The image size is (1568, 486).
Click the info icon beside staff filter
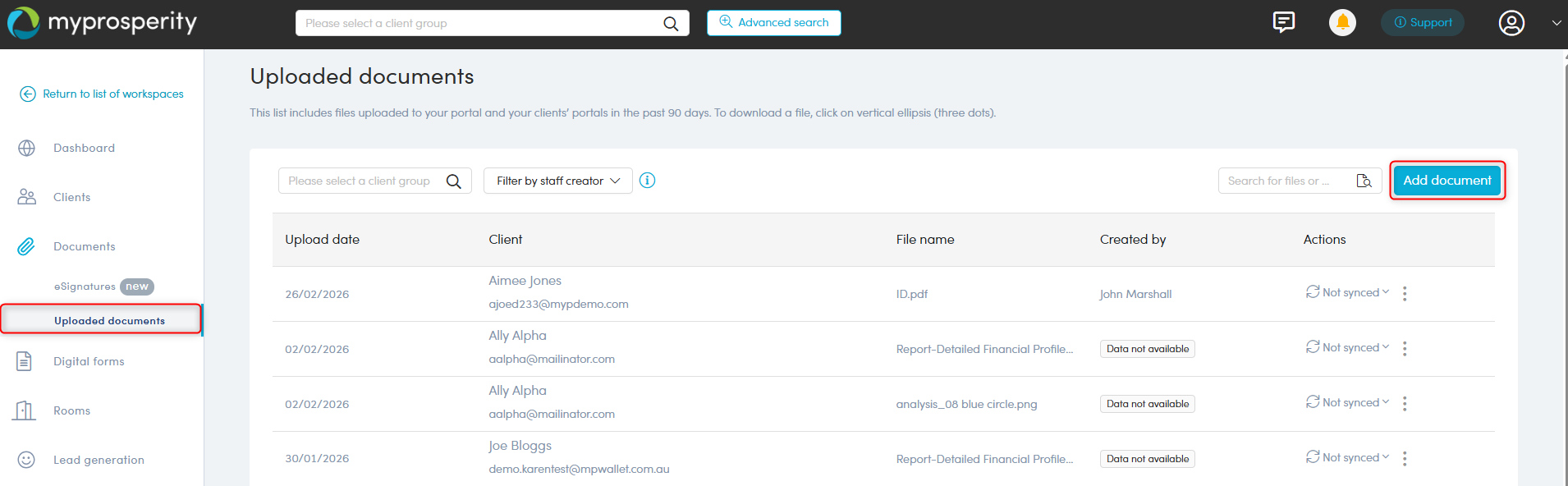(647, 181)
